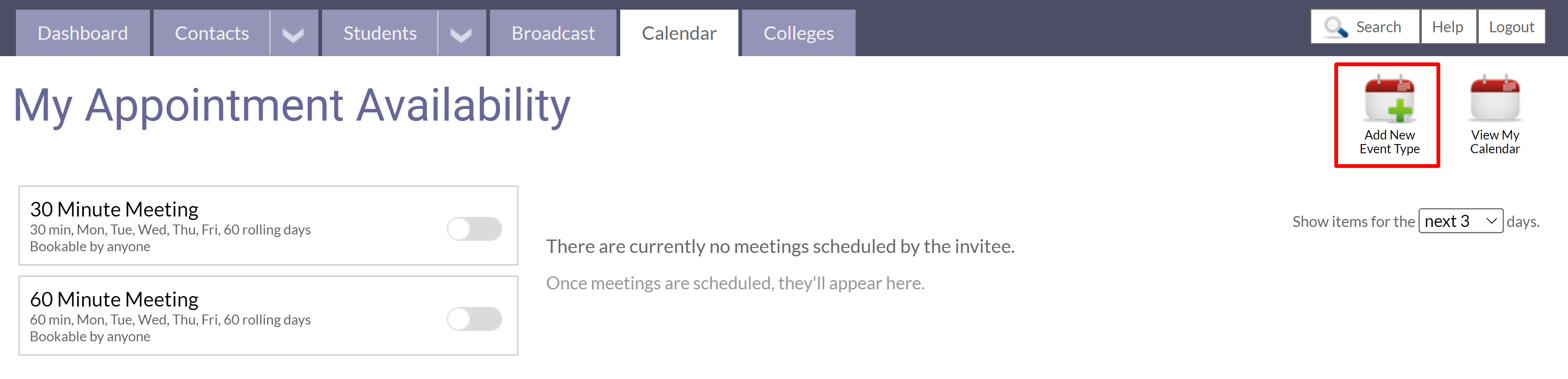Viewport: 1568px width, 379px height.
Task: Click the Help button
Action: tap(1447, 27)
